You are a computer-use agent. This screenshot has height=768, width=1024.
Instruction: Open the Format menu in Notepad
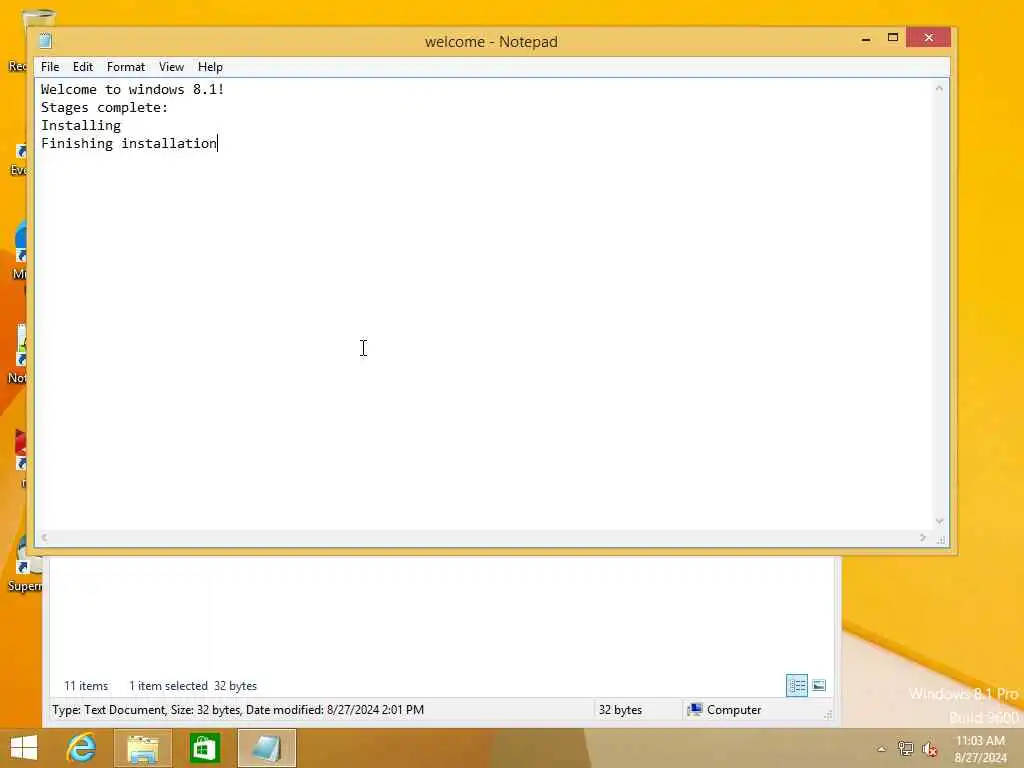pos(125,67)
